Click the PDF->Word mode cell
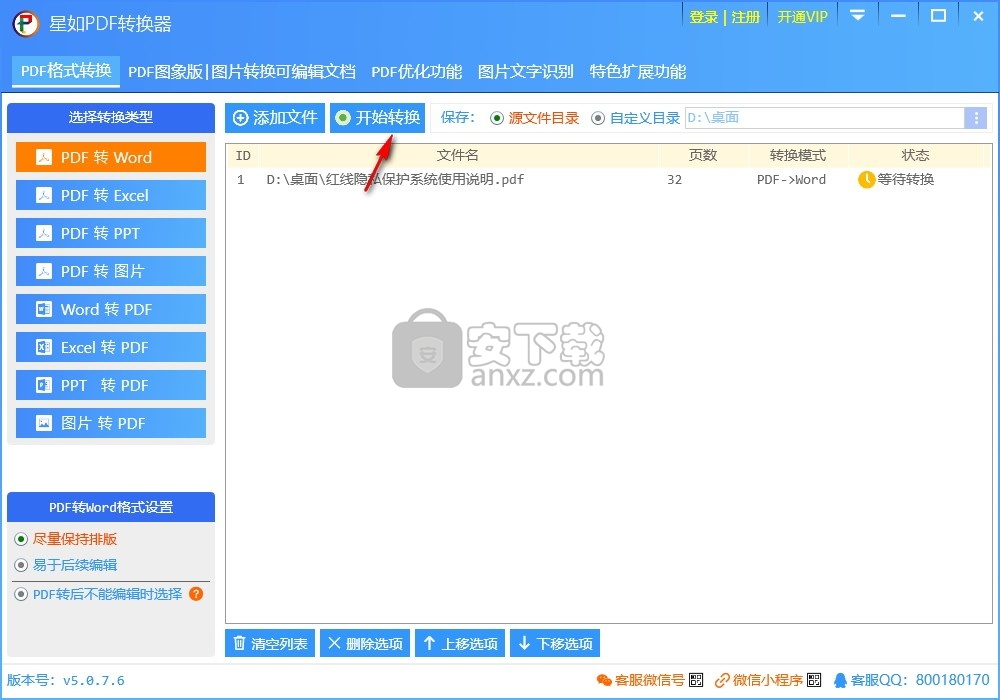This screenshot has width=1000, height=700. (791, 180)
